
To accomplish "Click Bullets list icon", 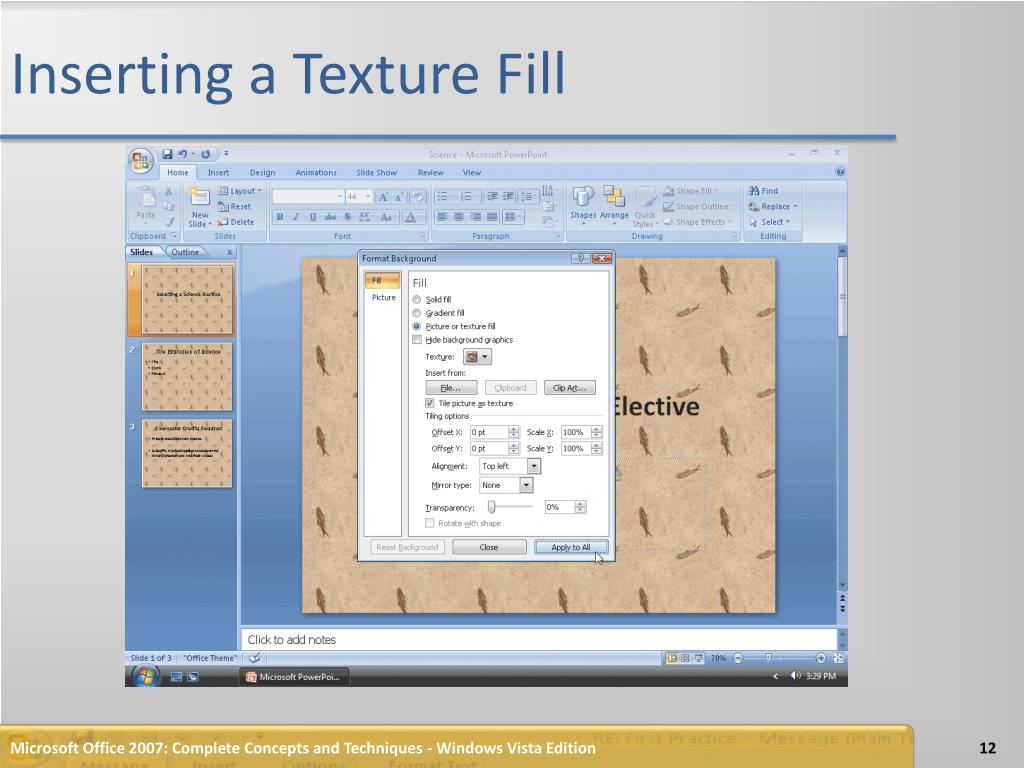I will click(x=443, y=197).
